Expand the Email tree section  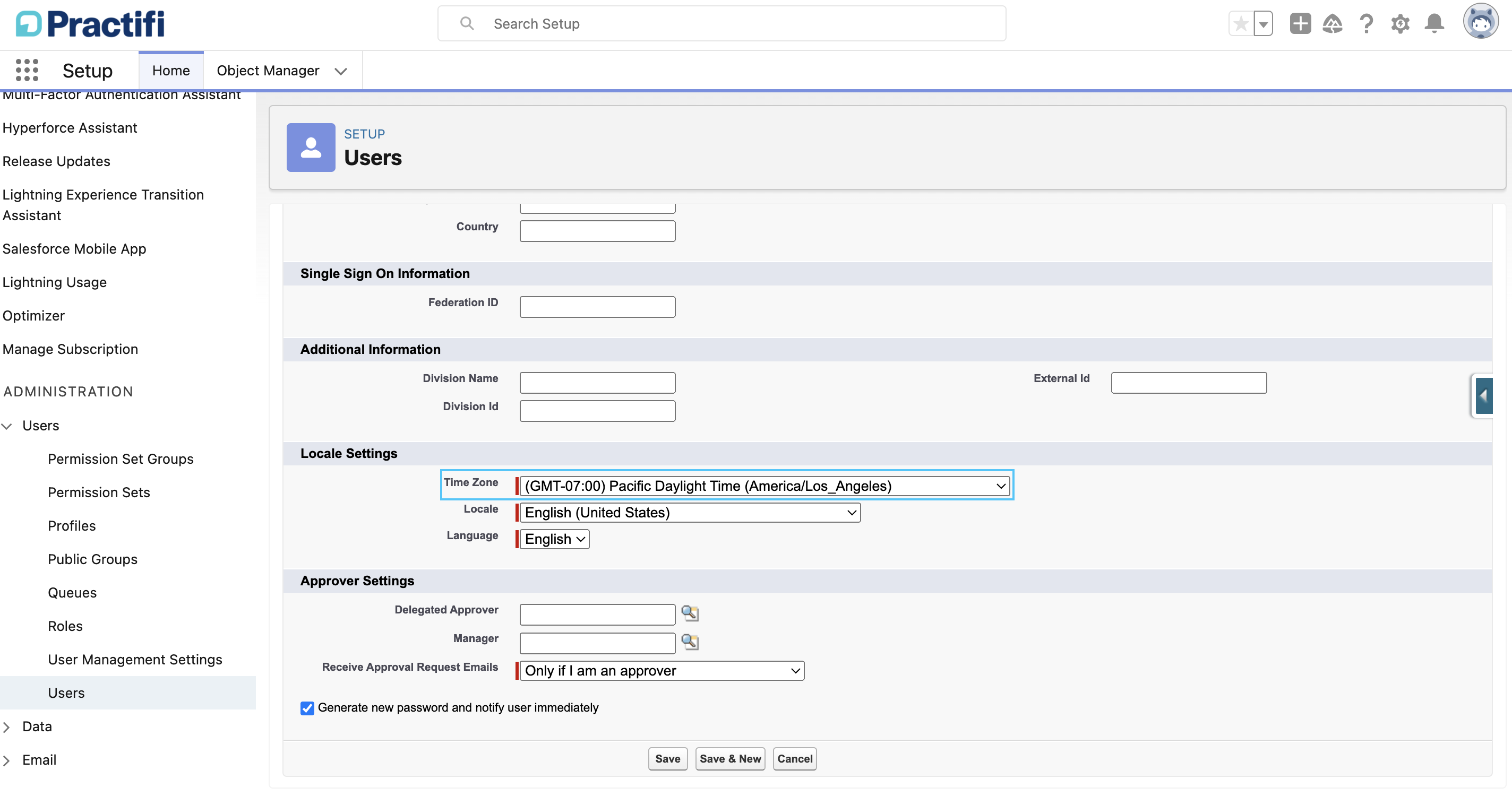click(7, 760)
